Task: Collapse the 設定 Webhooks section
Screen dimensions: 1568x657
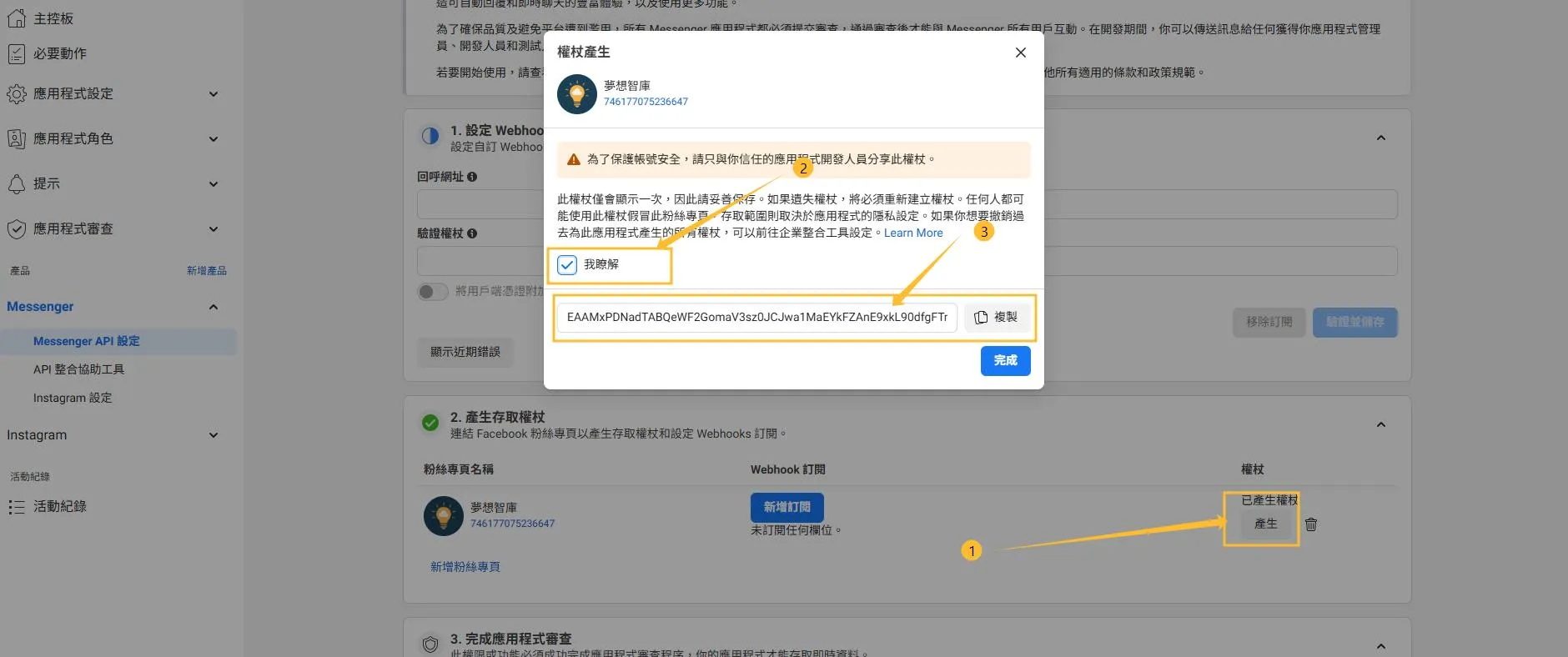Action: click(1381, 138)
